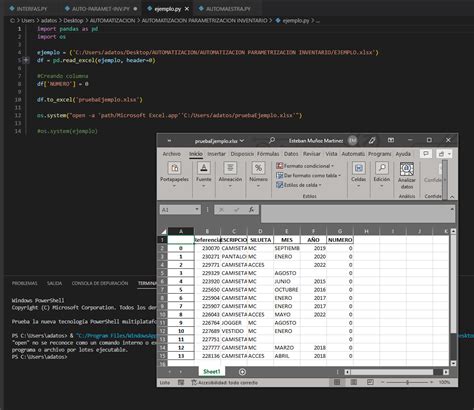The image size is (474, 410).
Task: Open the Portapapeles clipboard group in Excel
Action: [174, 175]
